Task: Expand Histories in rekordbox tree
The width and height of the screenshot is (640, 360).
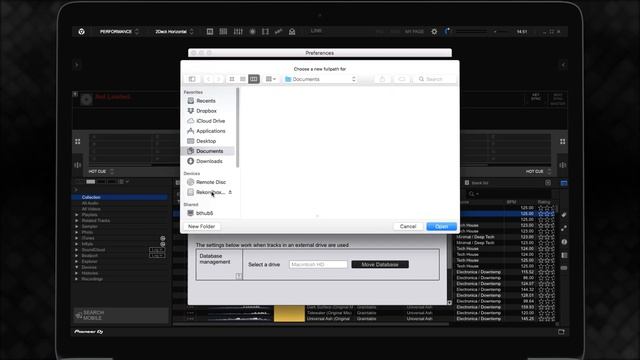Action: [x=77, y=273]
